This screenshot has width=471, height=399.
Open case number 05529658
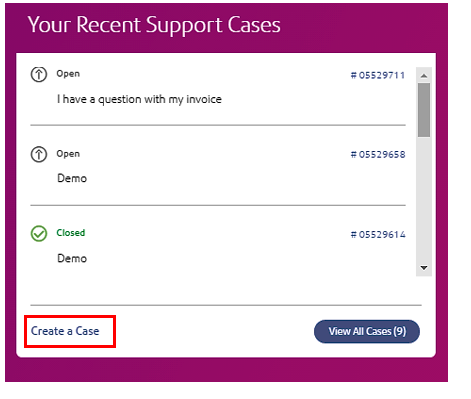[378, 155]
